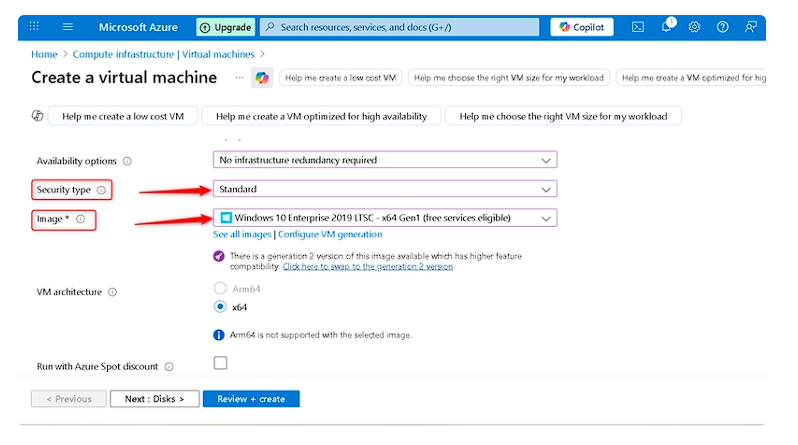This screenshot has height=445, width=798.
Task: Click Next : Disks button
Action: click(x=155, y=399)
